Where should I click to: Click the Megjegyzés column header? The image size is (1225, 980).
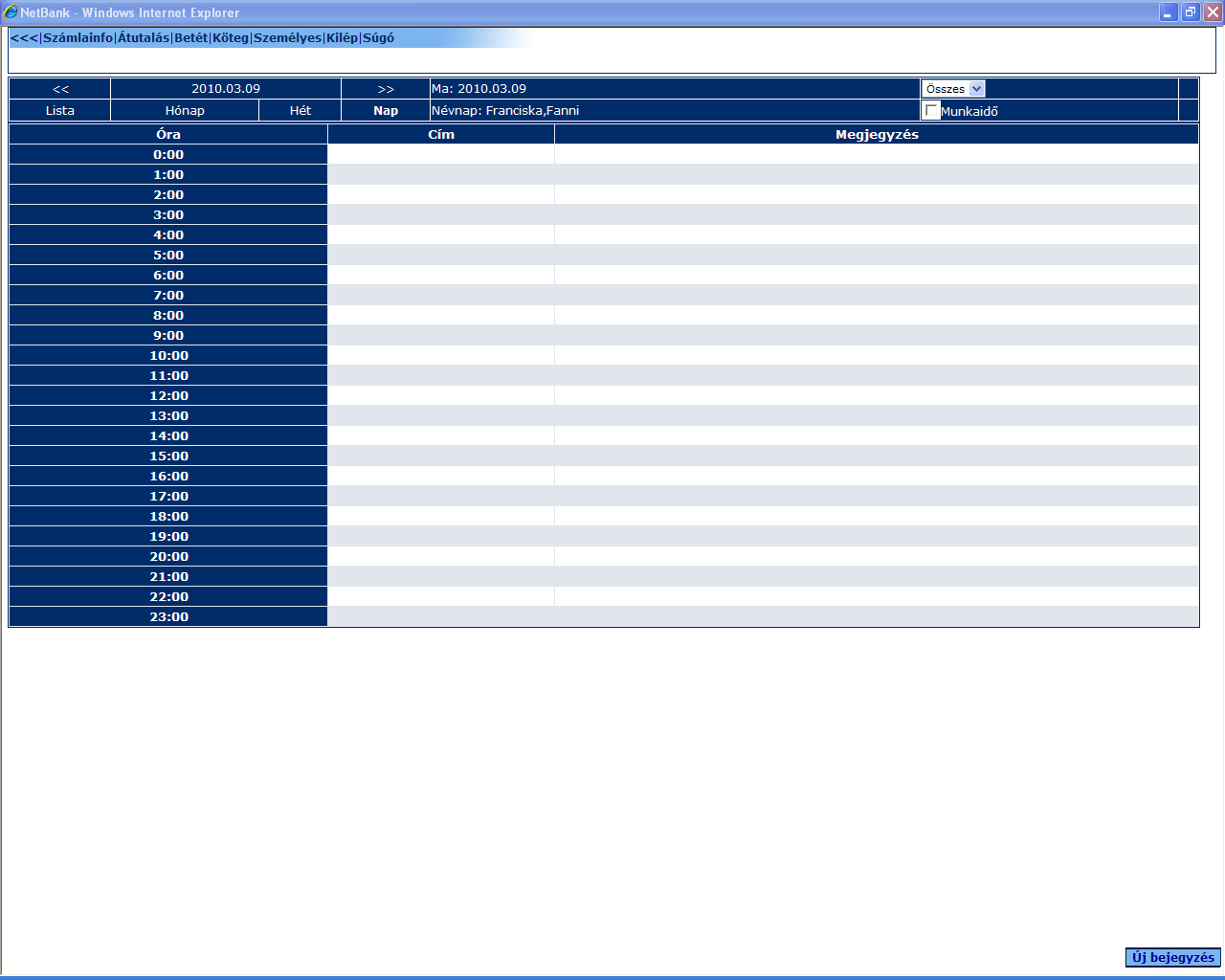coord(877,134)
